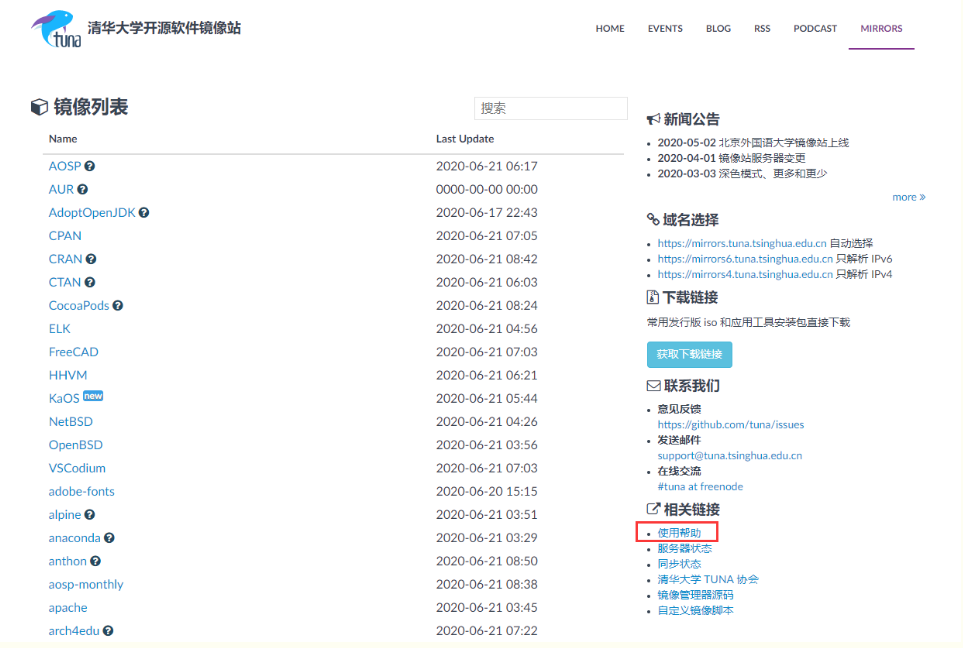Viewport: 963px width, 648px height.
Task: Click the 清华大学开源软件镜像站 site title
Action: 164,28
